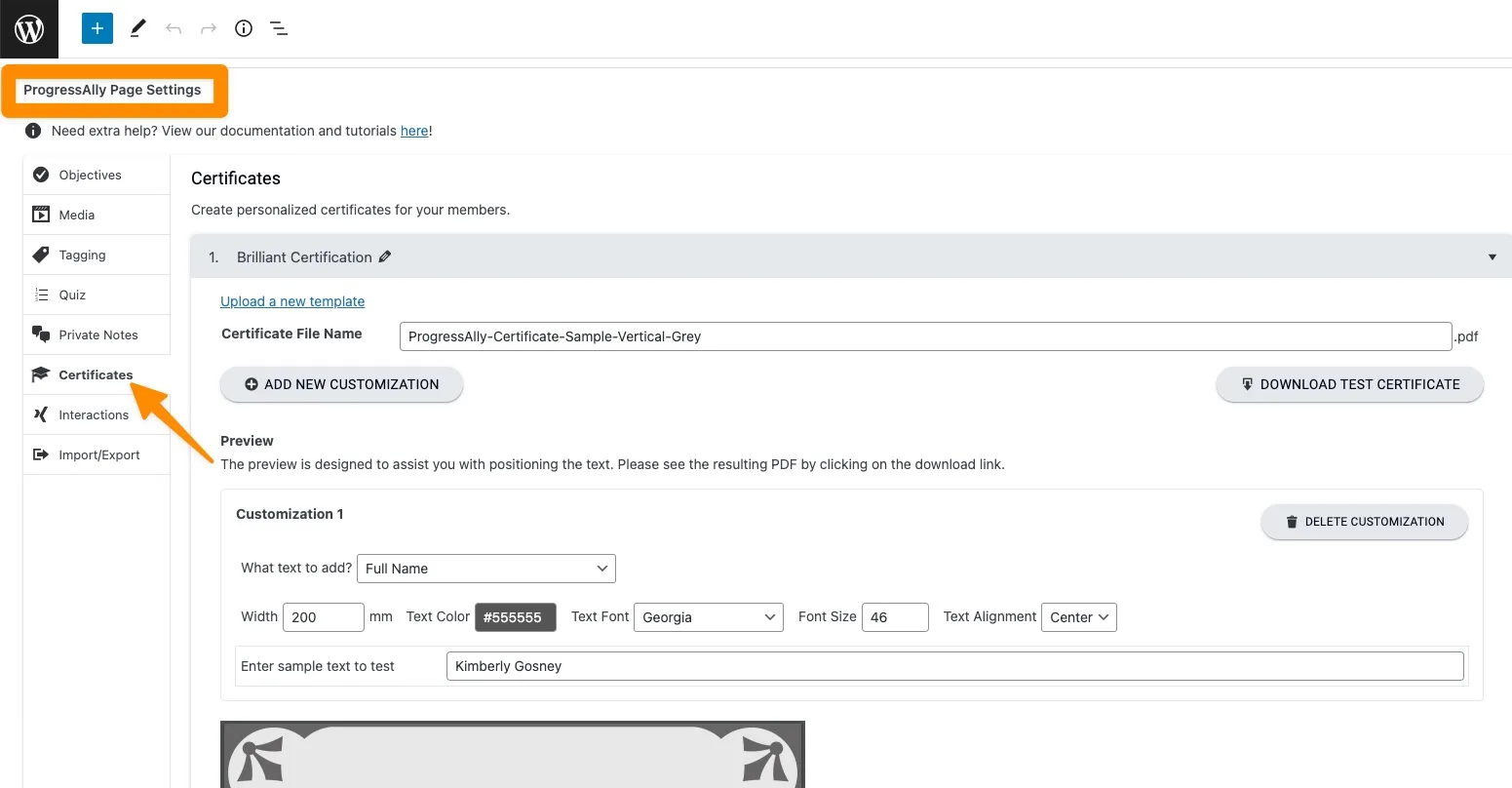Click the Media play icon in sidebar
Viewport: 1512px width, 788px height.
(40, 215)
